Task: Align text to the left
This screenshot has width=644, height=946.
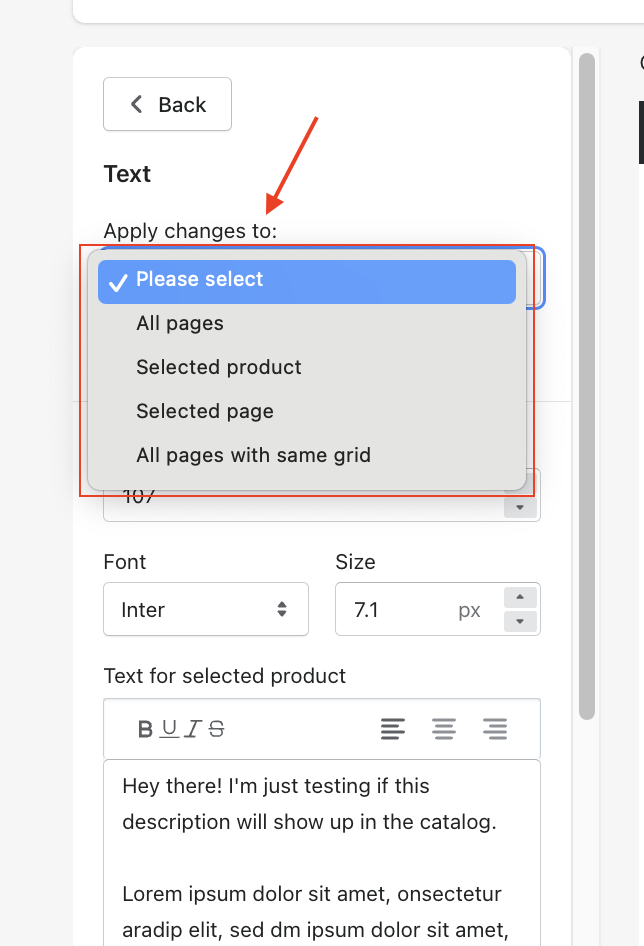Action: [393, 729]
